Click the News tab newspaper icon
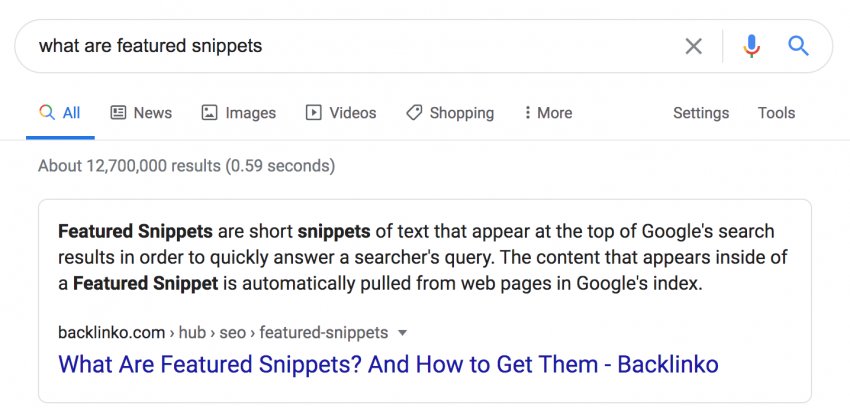Screen dimensions: 850x408 pos(118,113)
